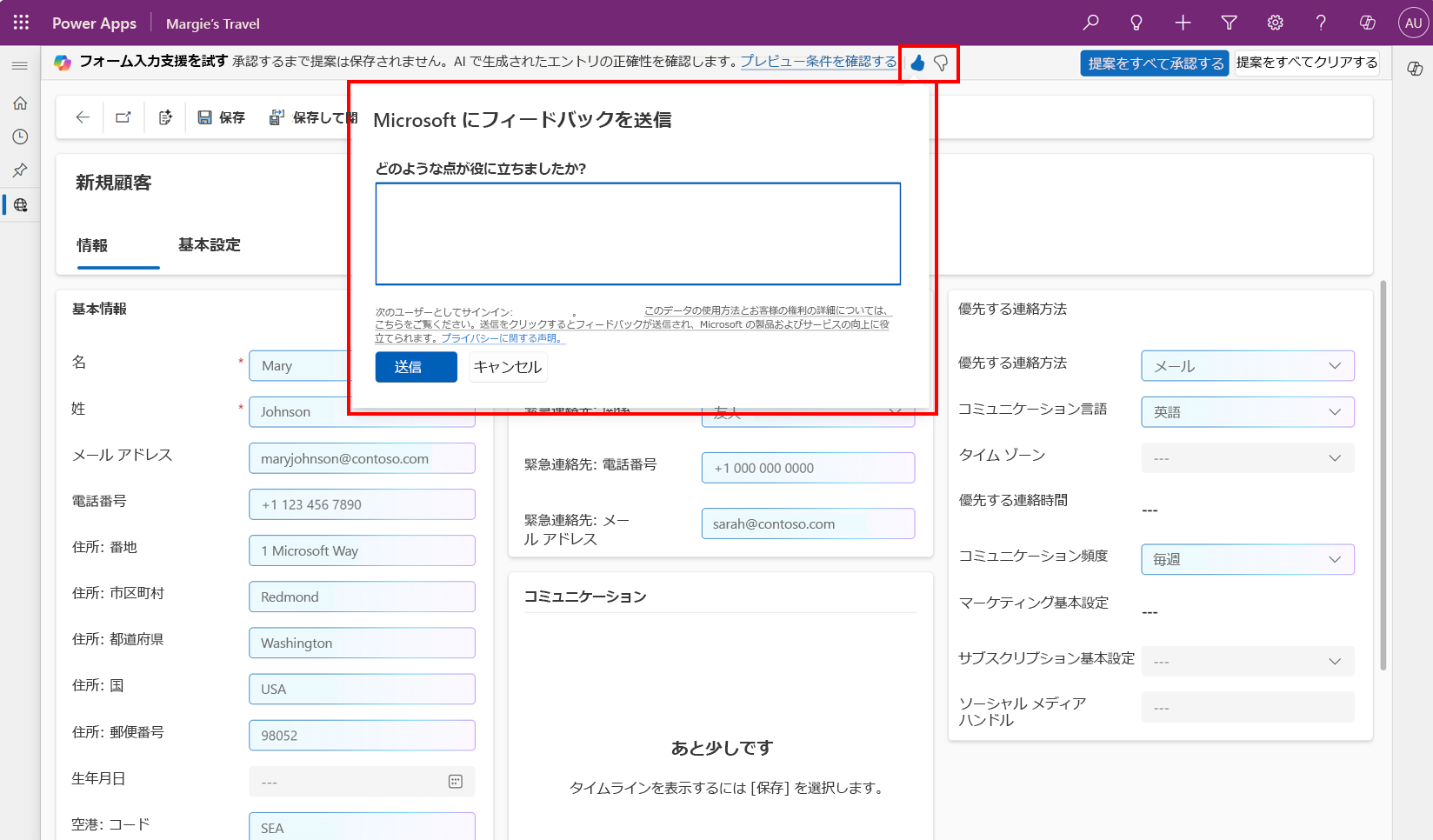The height and width of the screenshot is (840, 1433).
Task: Click the Washington state field
Action: 362,643
